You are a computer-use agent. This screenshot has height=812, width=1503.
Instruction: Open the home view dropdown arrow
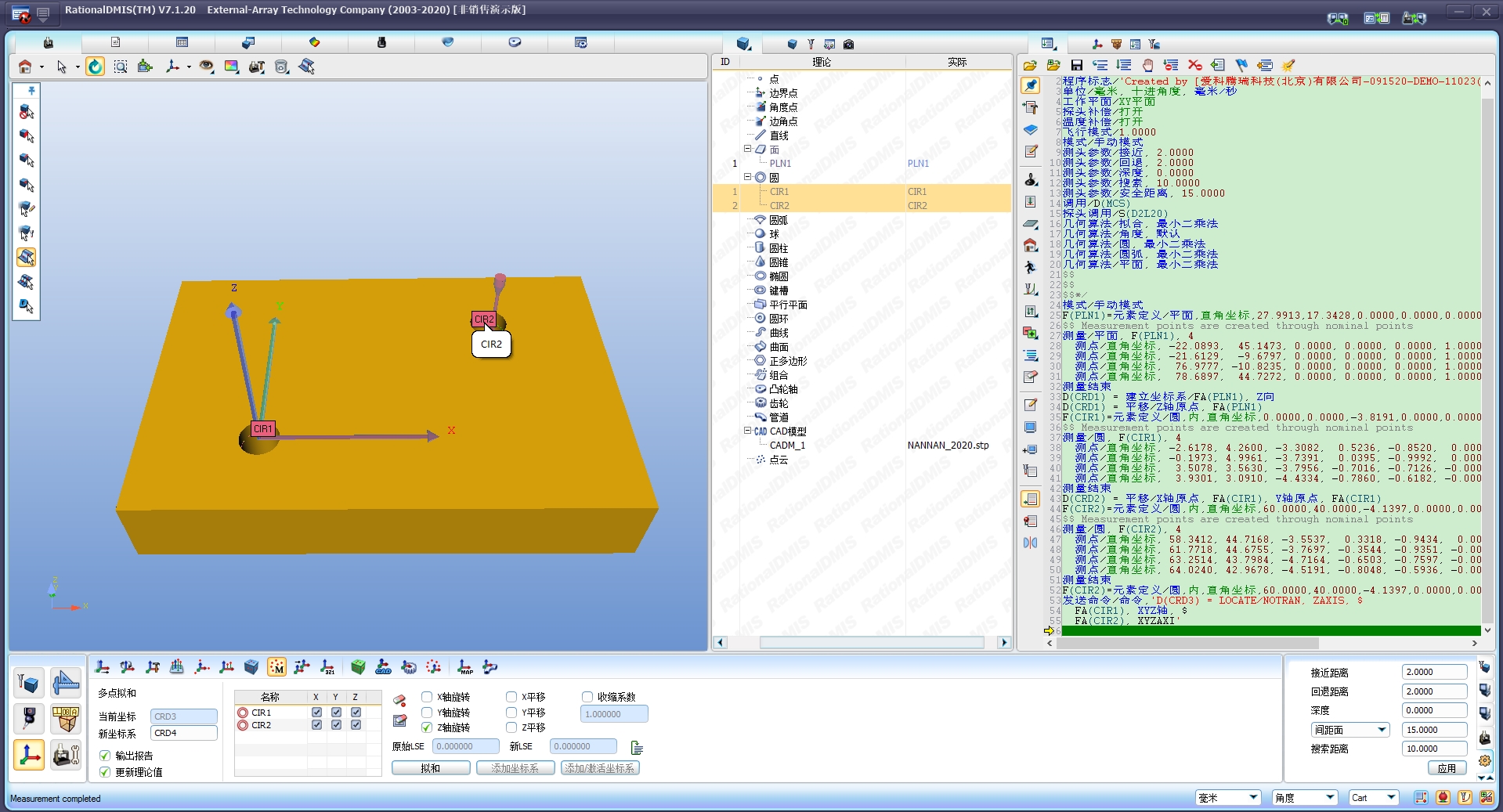(x=42, y=67)
